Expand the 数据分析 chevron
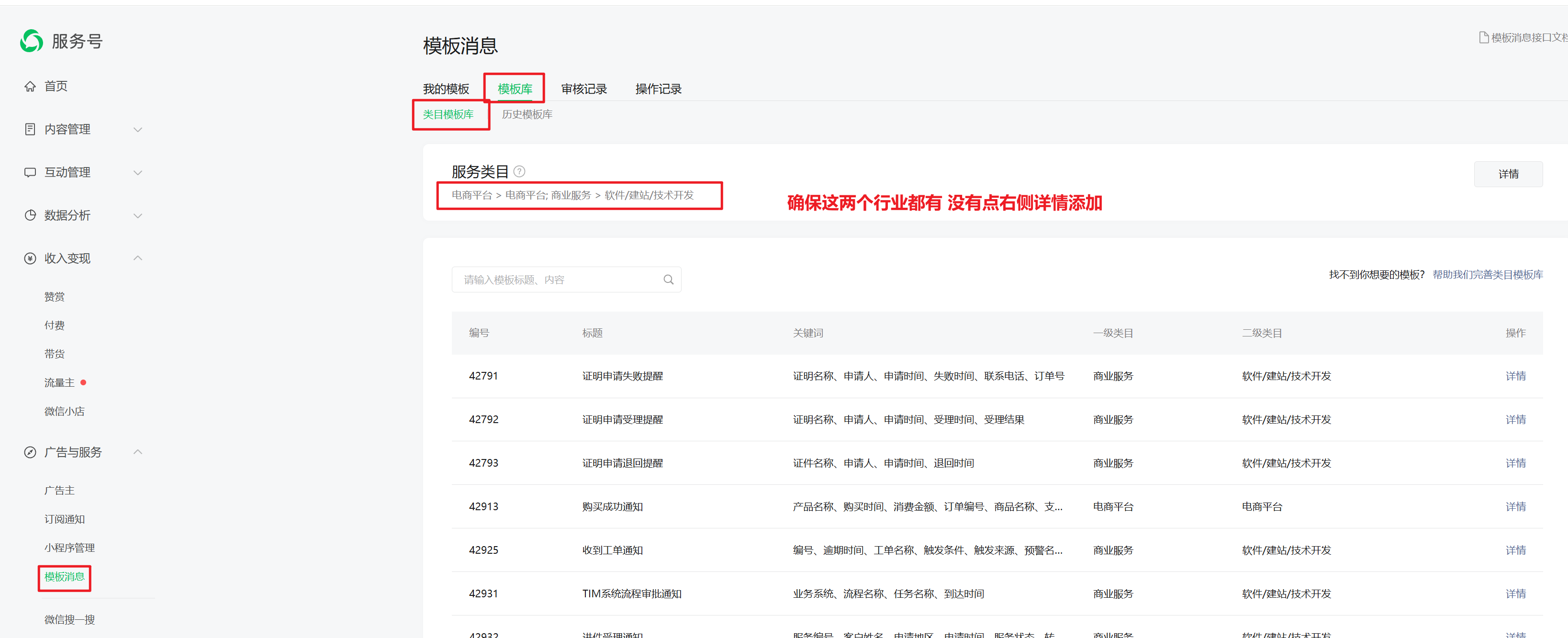 coord(138,215)
